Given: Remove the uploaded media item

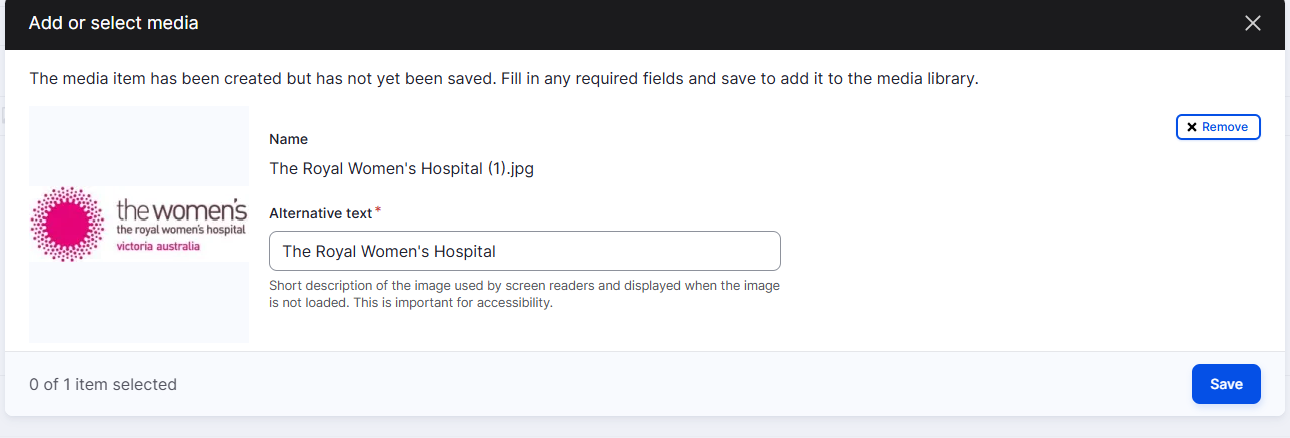Looking at the screenshot, I should 1218,127.
